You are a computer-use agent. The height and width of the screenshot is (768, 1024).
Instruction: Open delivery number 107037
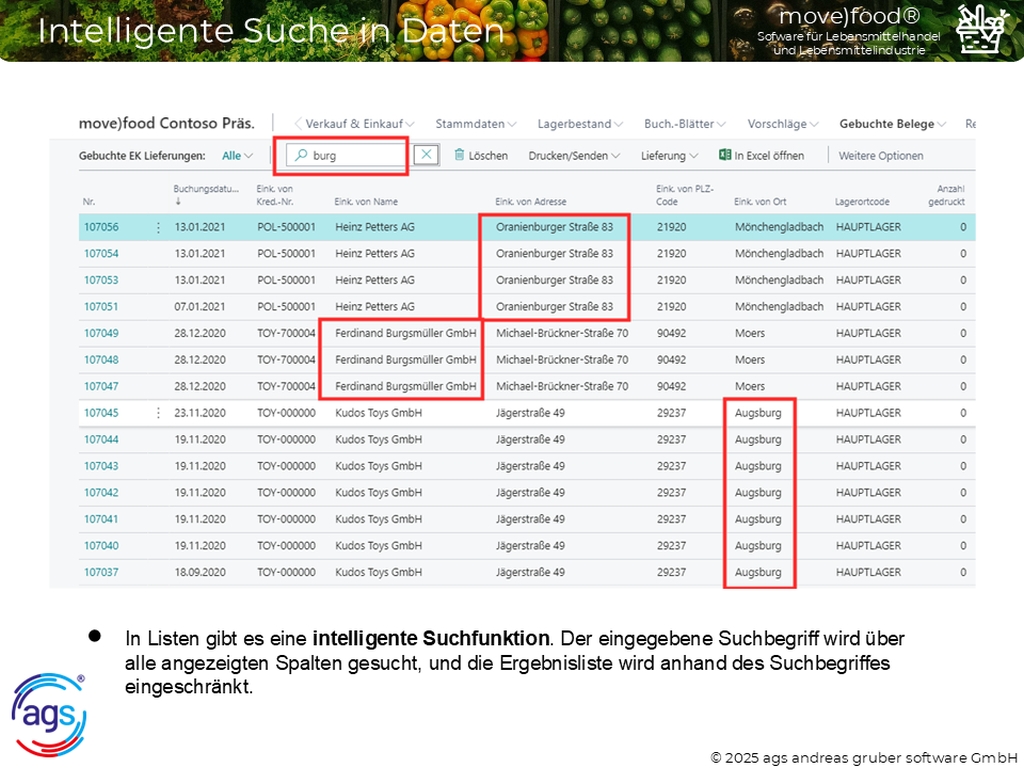[101, 572]
